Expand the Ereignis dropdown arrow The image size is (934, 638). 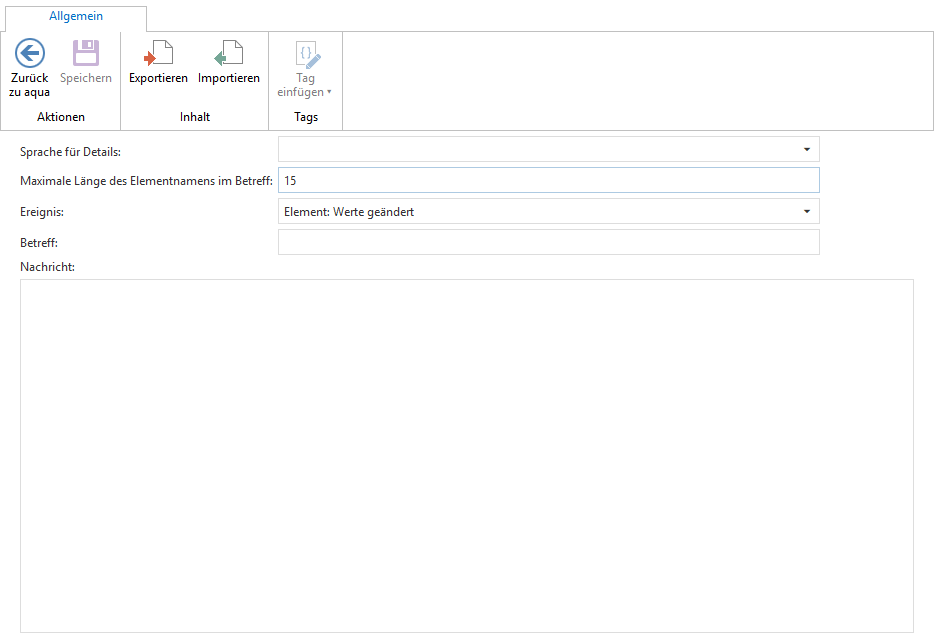[806, 212]
